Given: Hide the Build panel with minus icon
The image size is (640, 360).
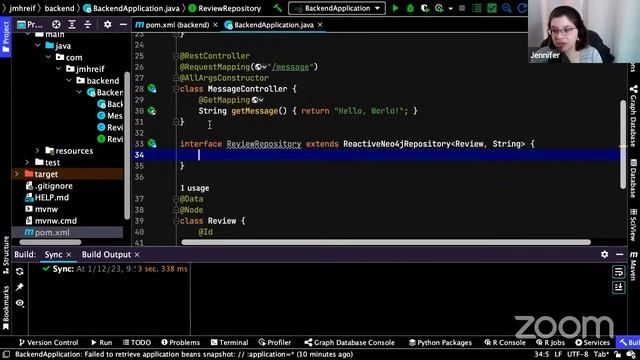Looking at the screenshot, I should tap(619, 254).
